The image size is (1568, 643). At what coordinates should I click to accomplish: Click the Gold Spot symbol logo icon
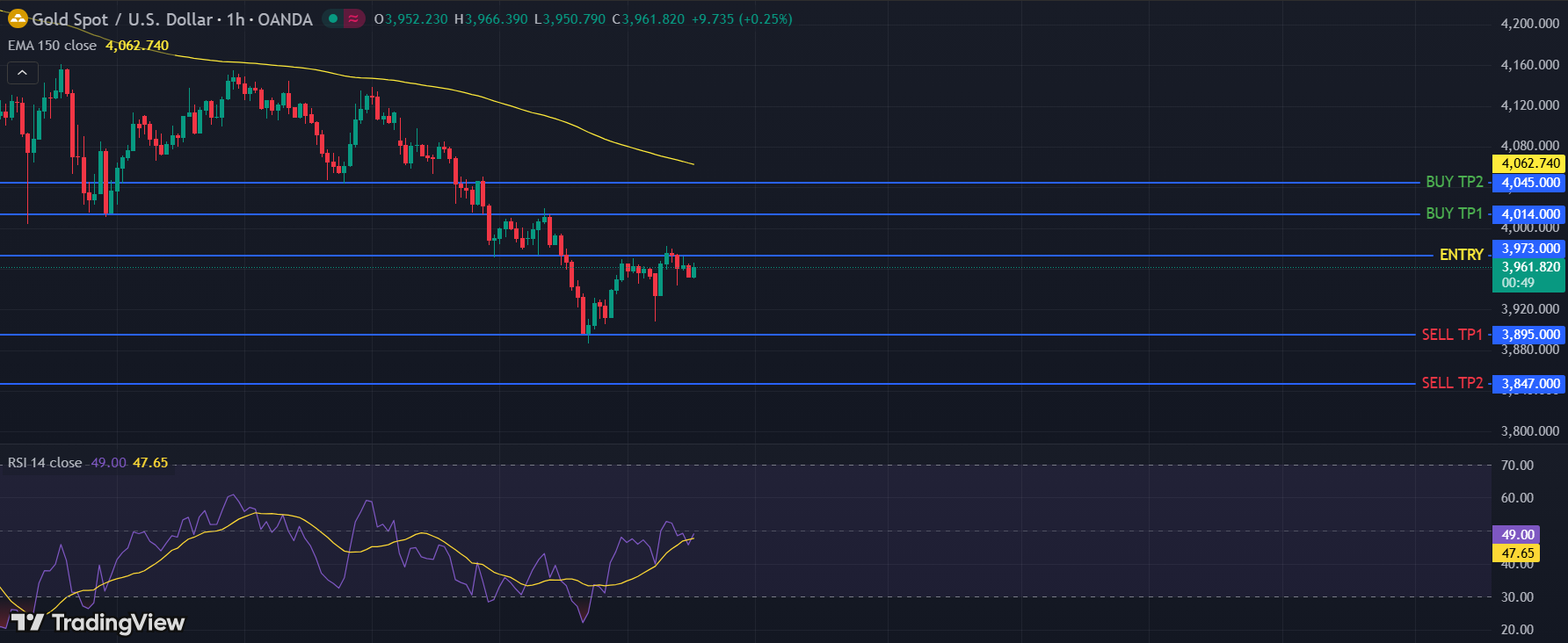(x=18, y=18)
